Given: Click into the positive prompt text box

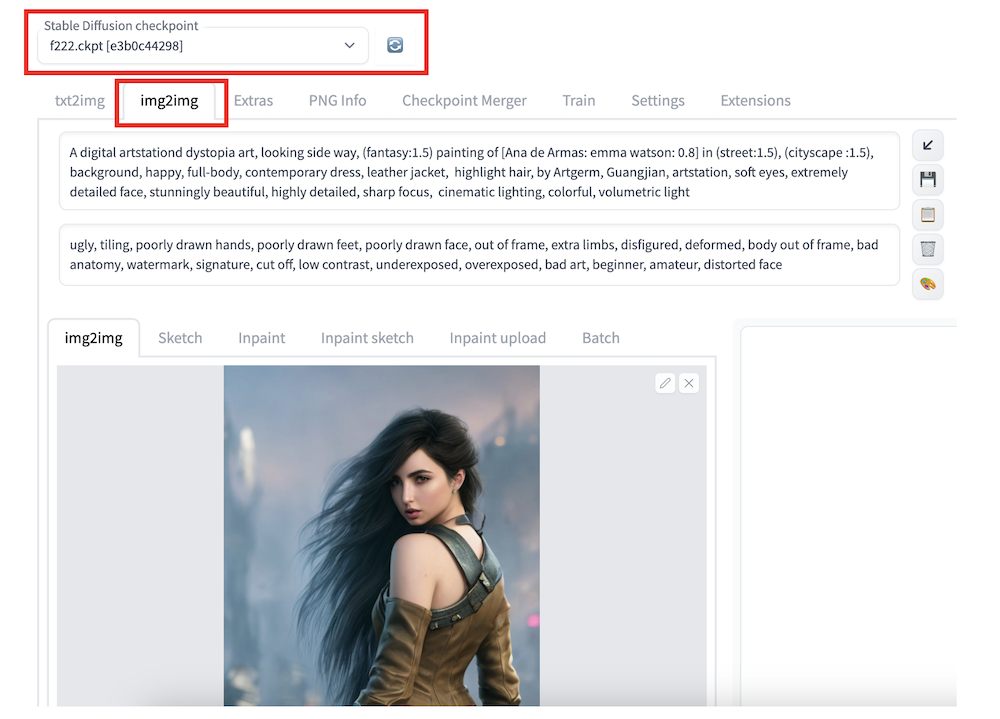Looking at the screenshot, I should (x=479, y=171).
